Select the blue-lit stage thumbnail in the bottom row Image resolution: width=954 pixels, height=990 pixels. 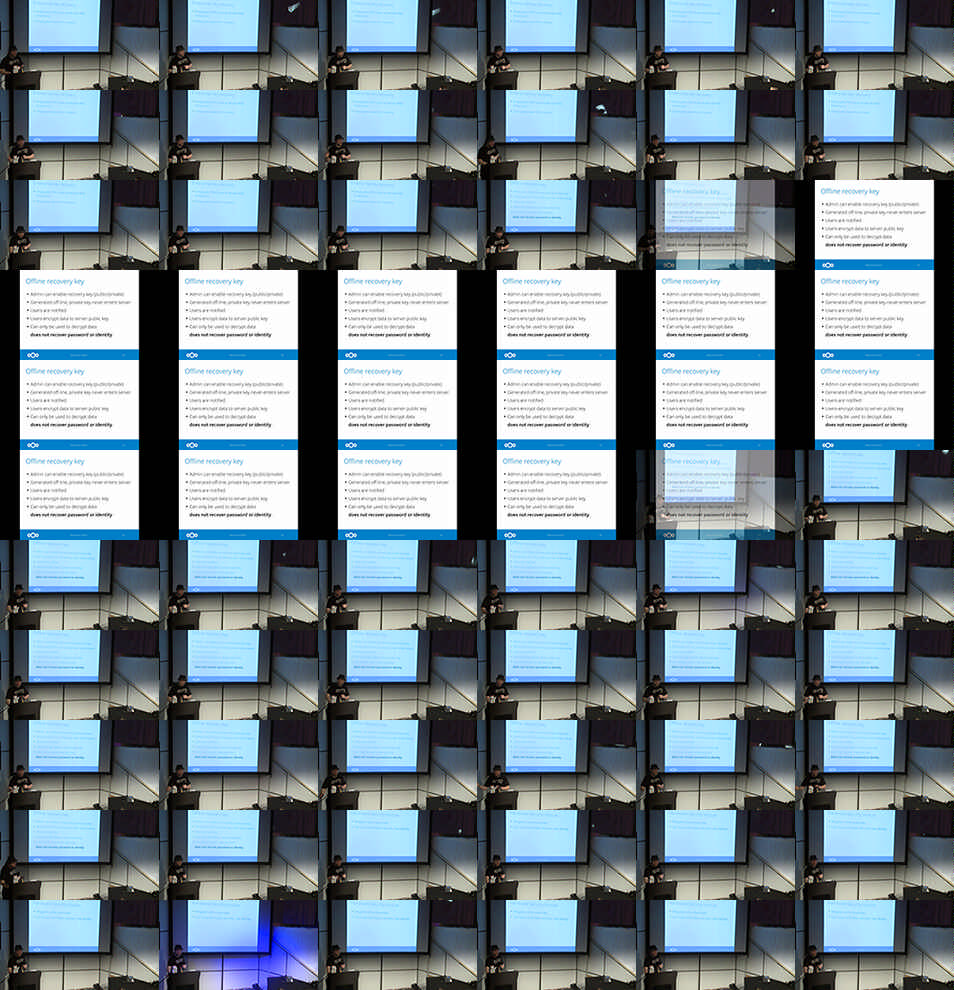[x=238, y=945]
